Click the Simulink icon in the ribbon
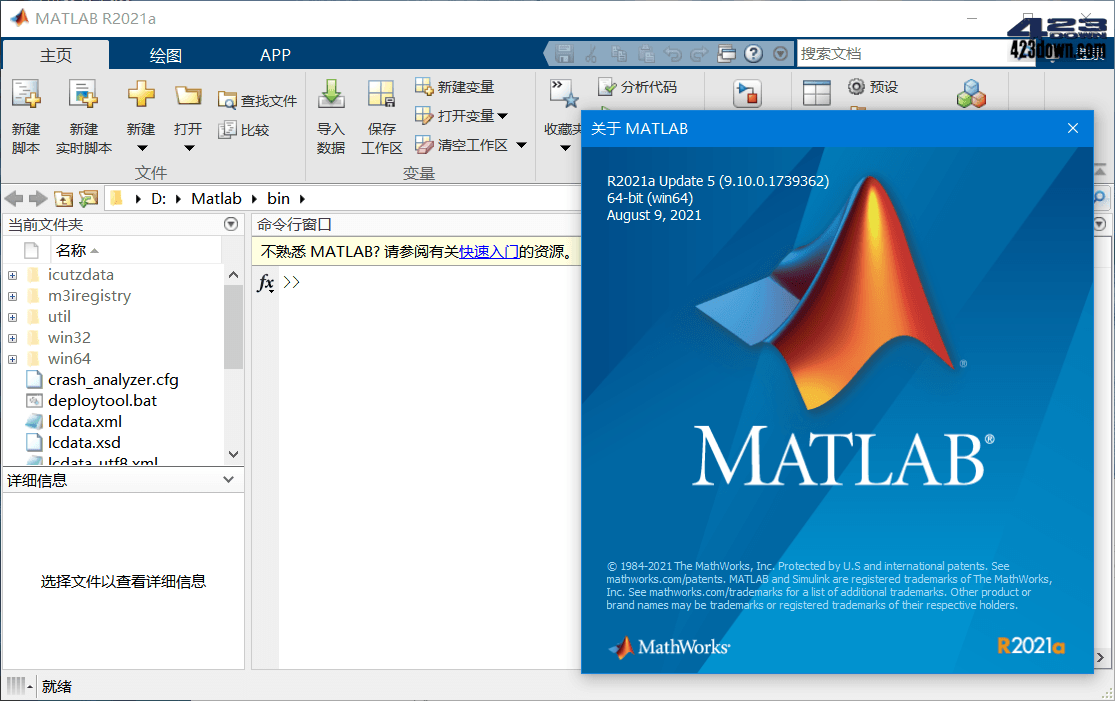The image size is (1115, 701). point(747,94)
